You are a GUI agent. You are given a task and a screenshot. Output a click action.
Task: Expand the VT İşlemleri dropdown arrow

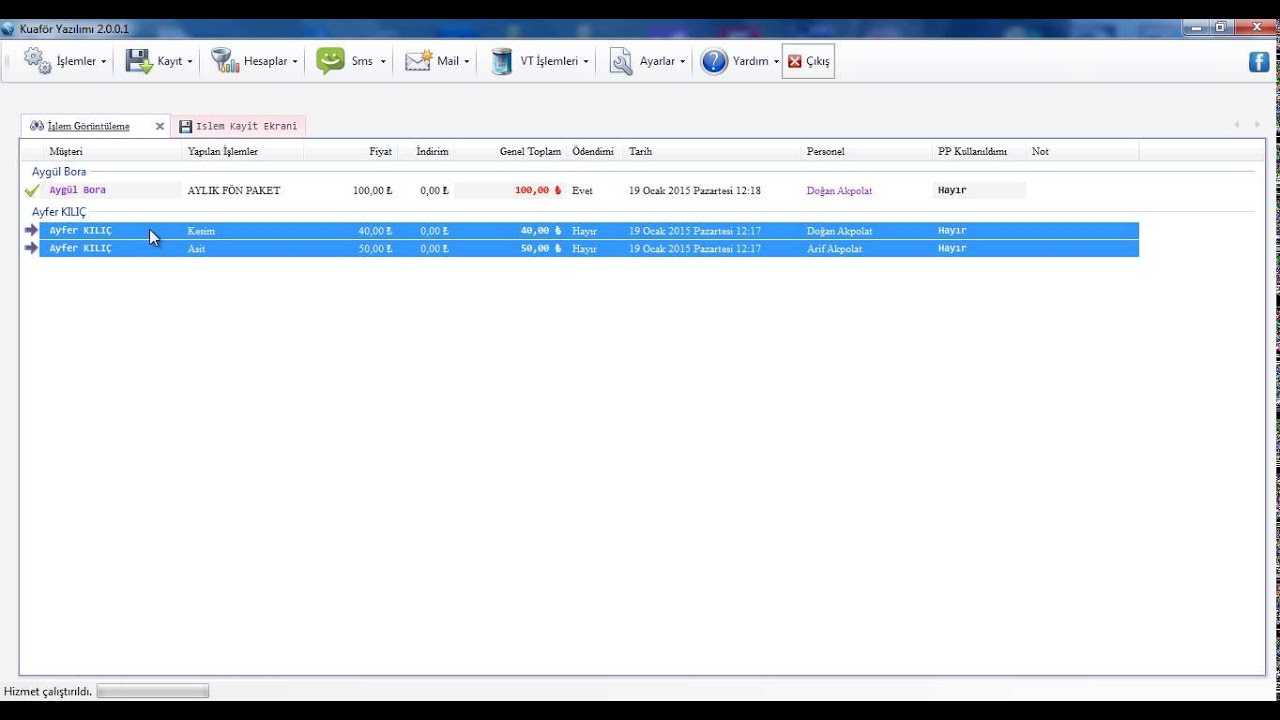tap(586, 62)
